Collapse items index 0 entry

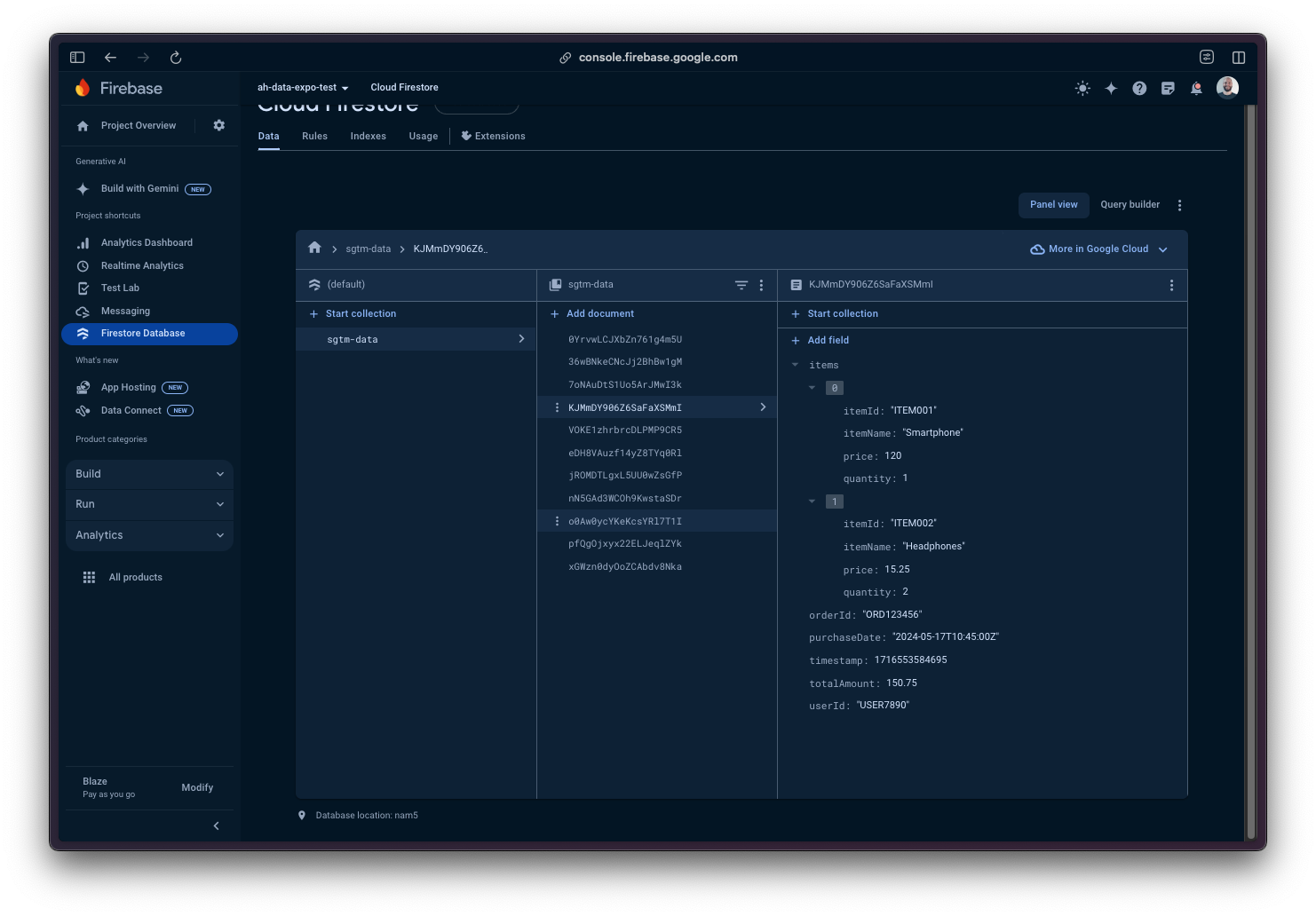coord(812,388)
